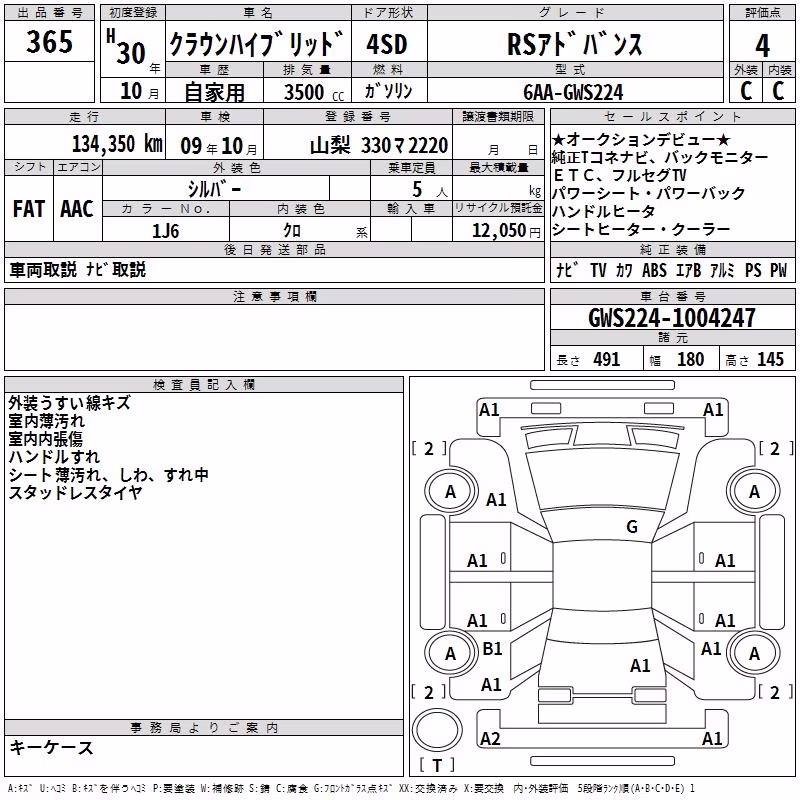Click the spare tire circle above T
The height and width of the screenshot is (800, 800).
click(437, 729)
